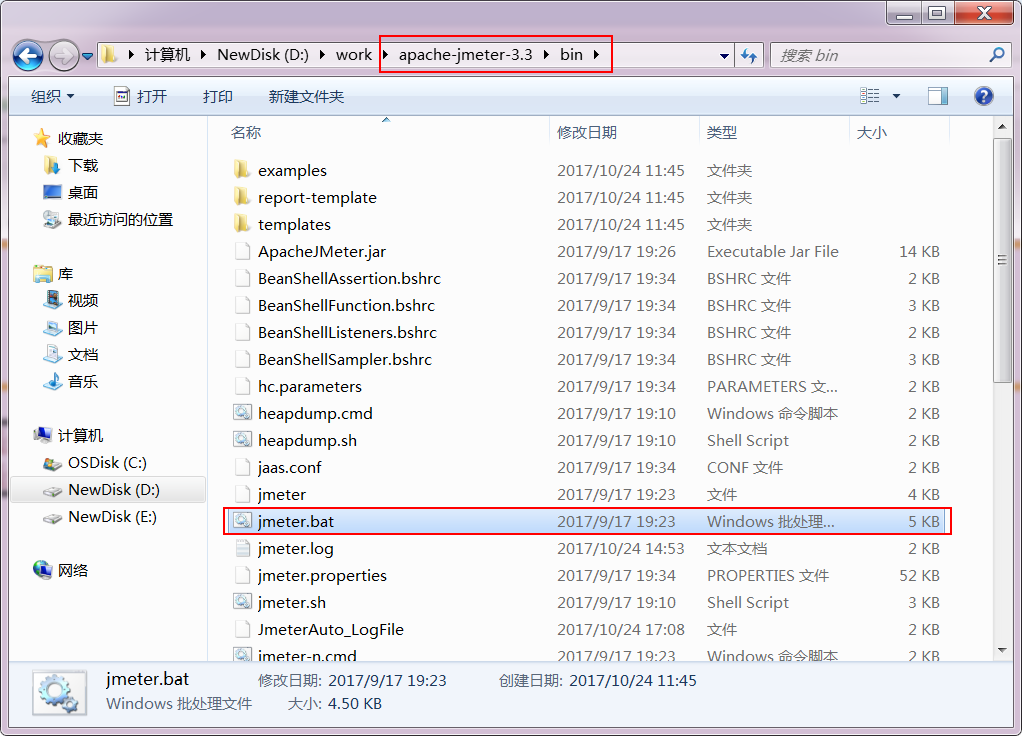Open 收藏夹 favorites in the navigation pane

[x=80, y=138]
